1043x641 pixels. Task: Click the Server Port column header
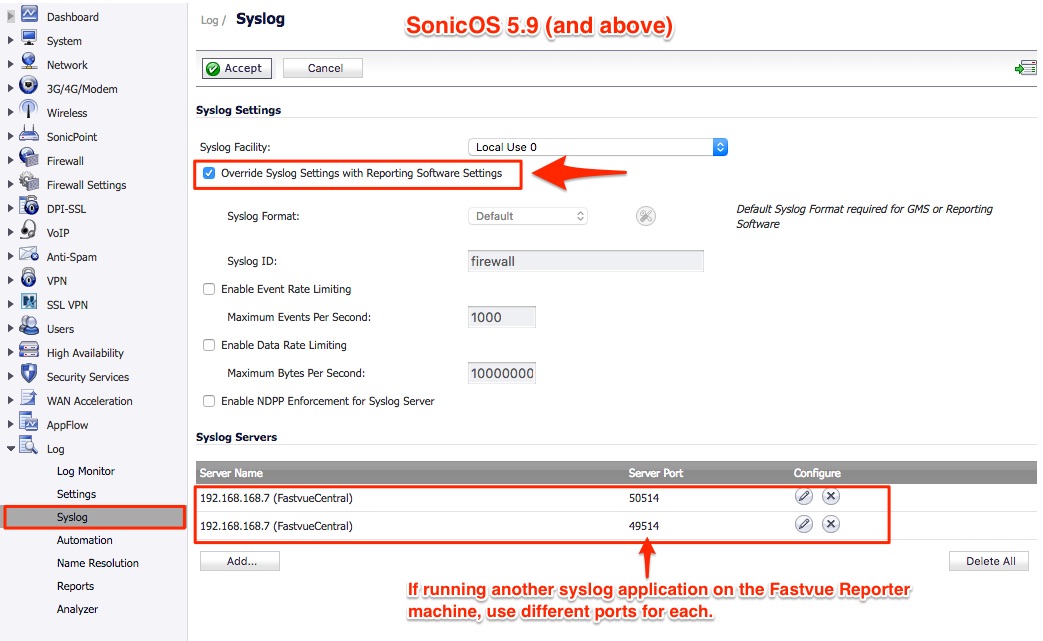656,473
